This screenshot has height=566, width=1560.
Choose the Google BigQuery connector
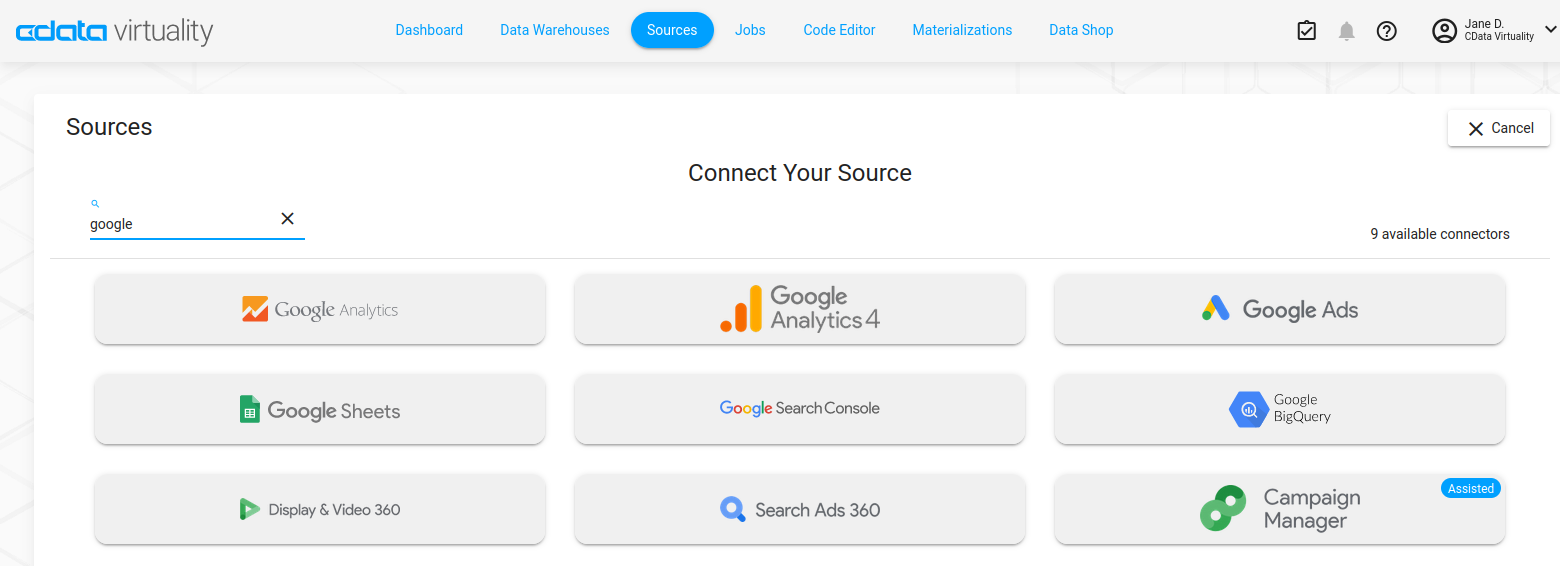click(1280, 410)
